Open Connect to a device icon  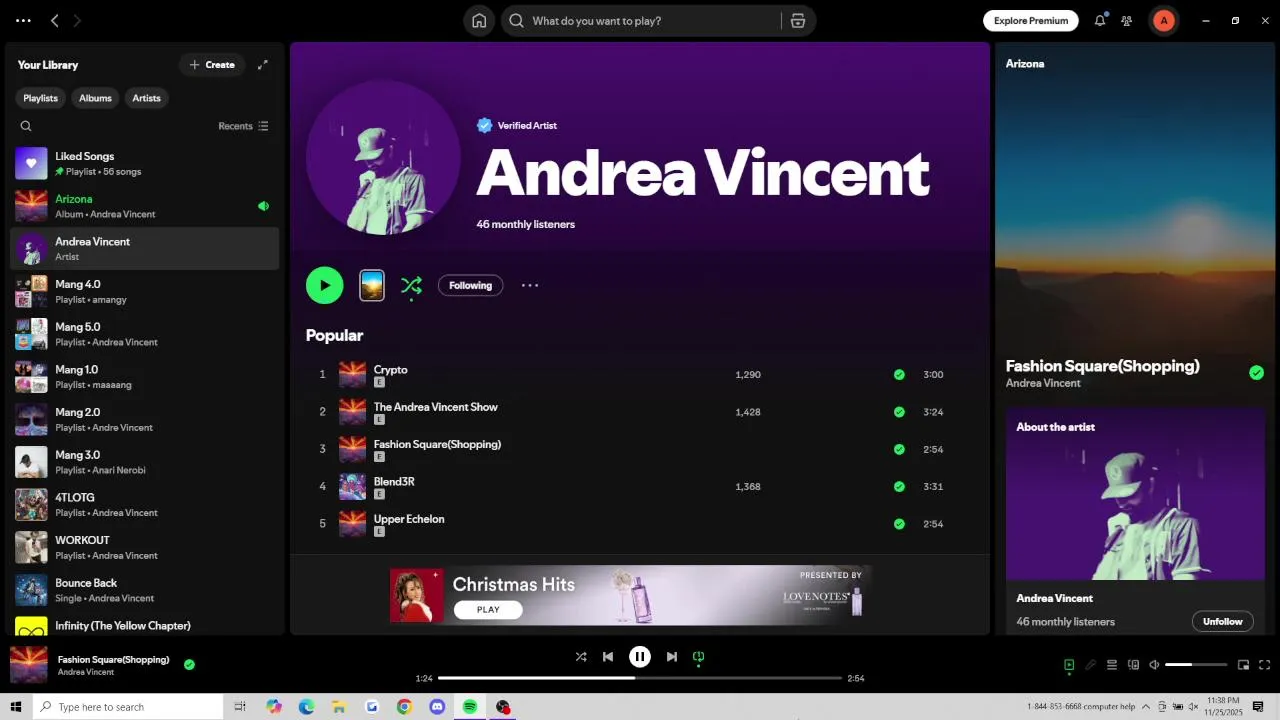point(1133,665)
